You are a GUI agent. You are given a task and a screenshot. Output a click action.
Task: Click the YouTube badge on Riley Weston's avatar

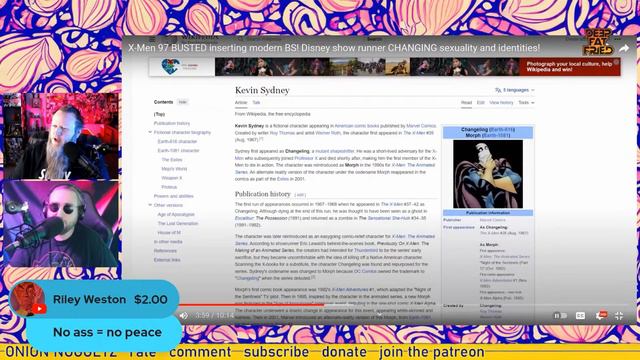(39, 309)
